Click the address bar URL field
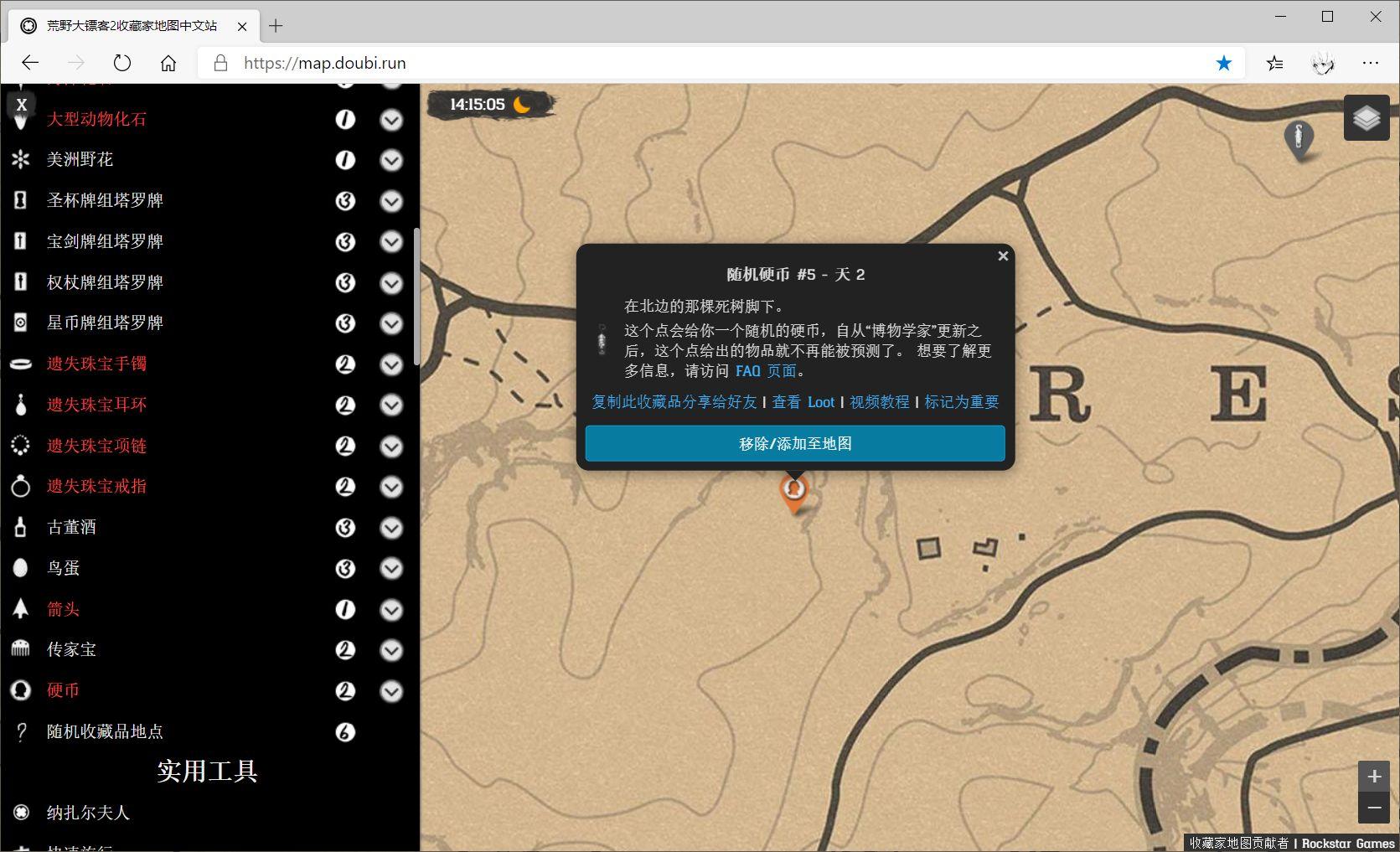 point(721,63)
